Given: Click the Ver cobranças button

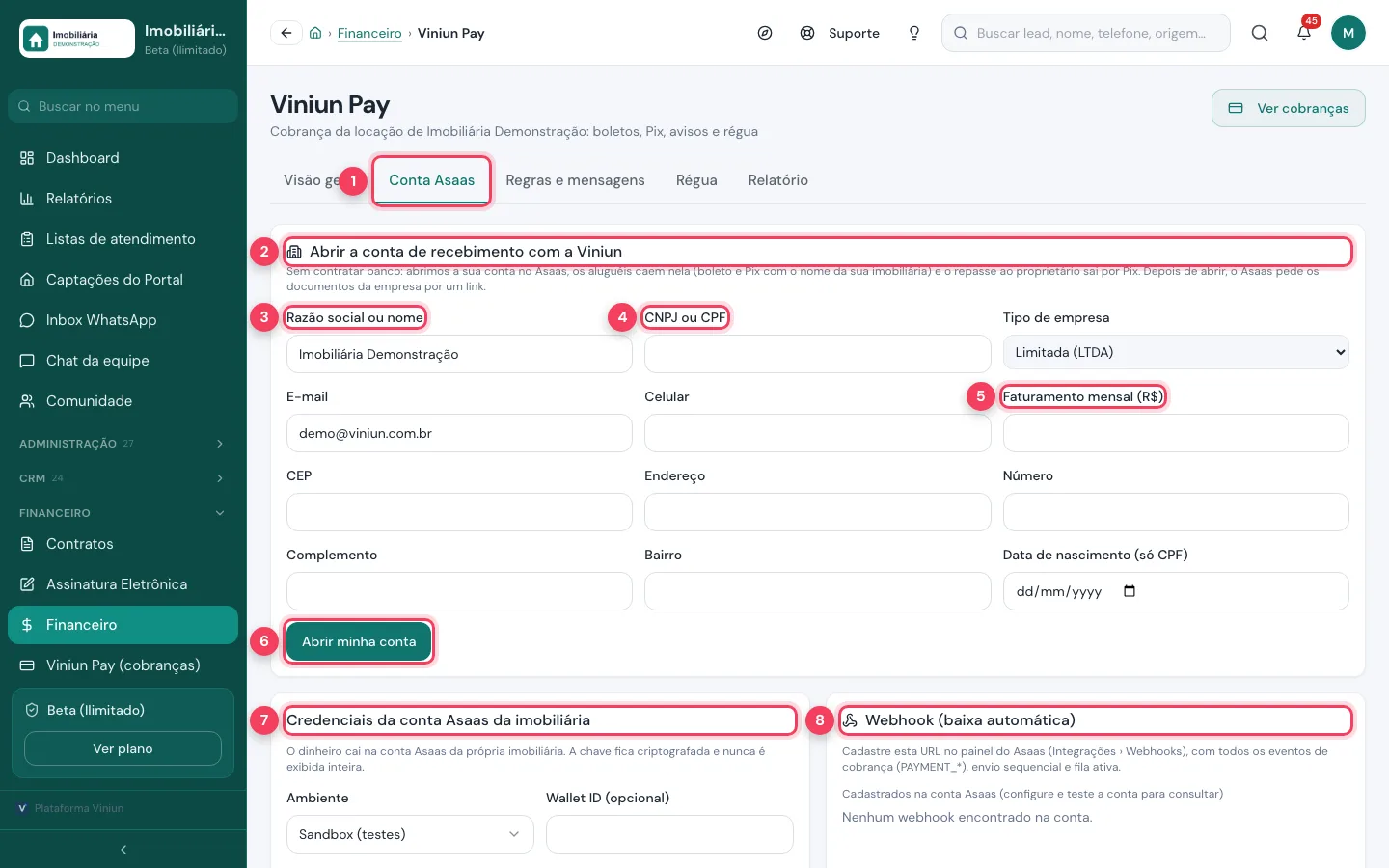Looking at the screenshot, I should pos(1289,108).
